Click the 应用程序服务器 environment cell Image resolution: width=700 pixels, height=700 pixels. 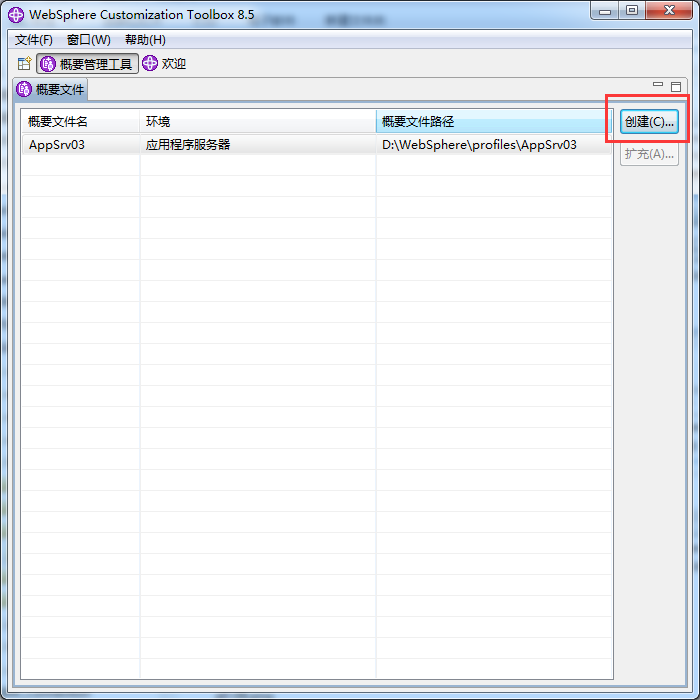[258, 145]
